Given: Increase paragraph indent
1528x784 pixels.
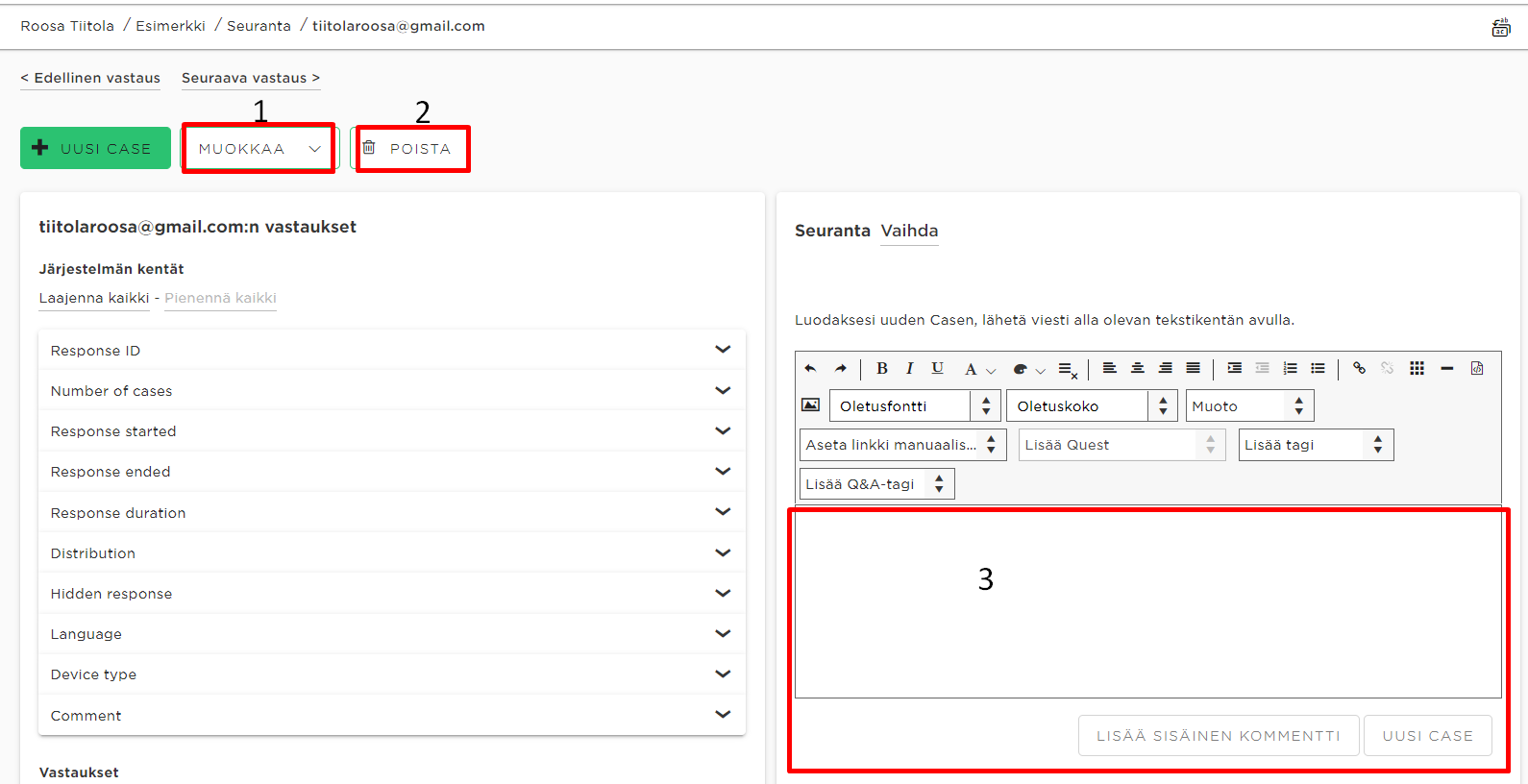Looking at the screenshot, I should 1235,368.
